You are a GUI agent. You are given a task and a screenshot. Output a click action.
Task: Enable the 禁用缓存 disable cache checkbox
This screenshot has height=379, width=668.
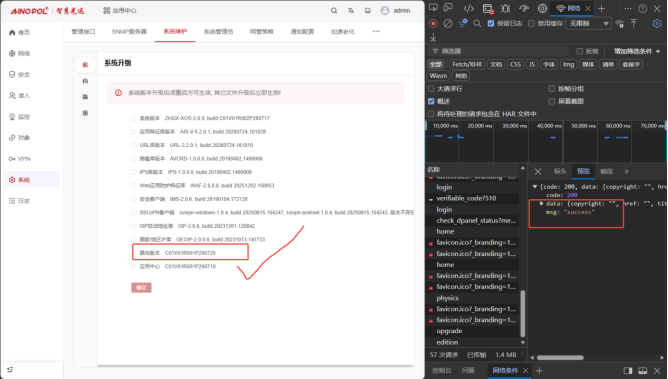pos(531,23)
